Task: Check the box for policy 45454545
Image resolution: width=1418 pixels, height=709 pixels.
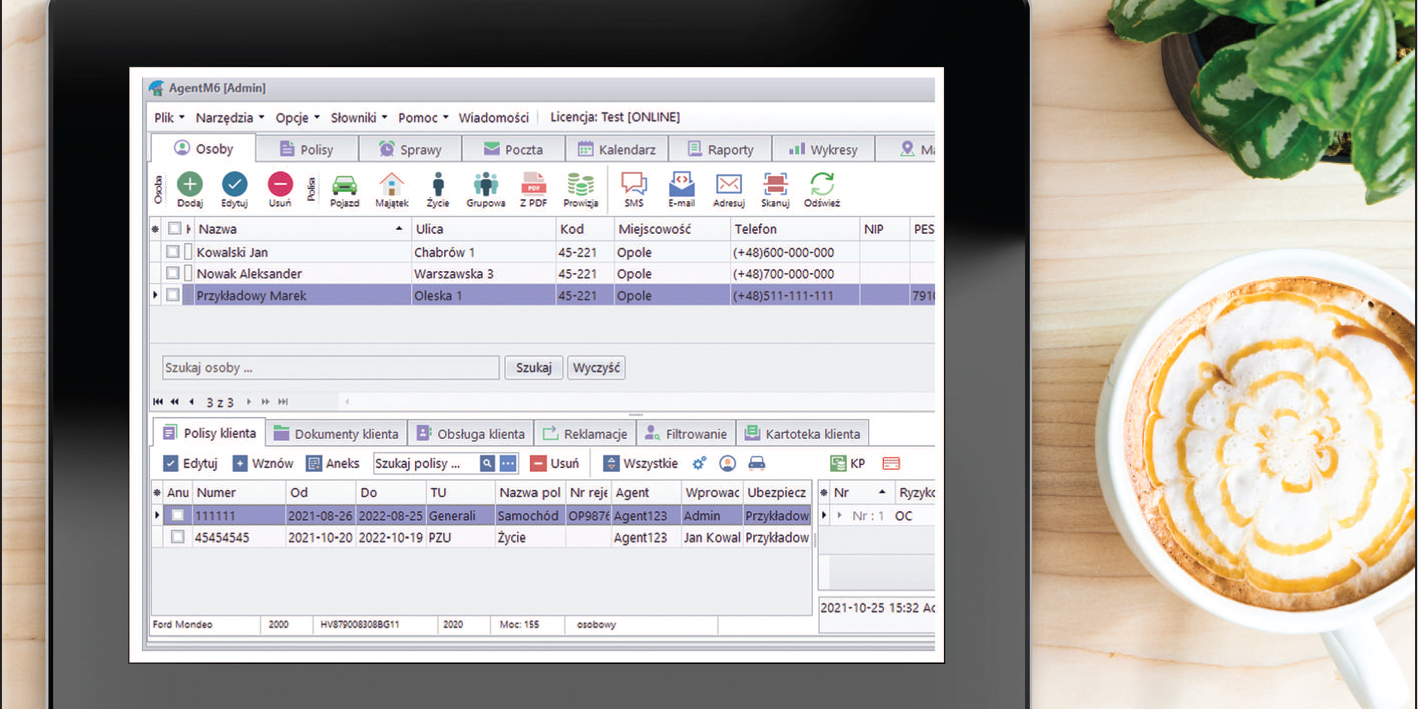Action: click(x=178, y=537)
